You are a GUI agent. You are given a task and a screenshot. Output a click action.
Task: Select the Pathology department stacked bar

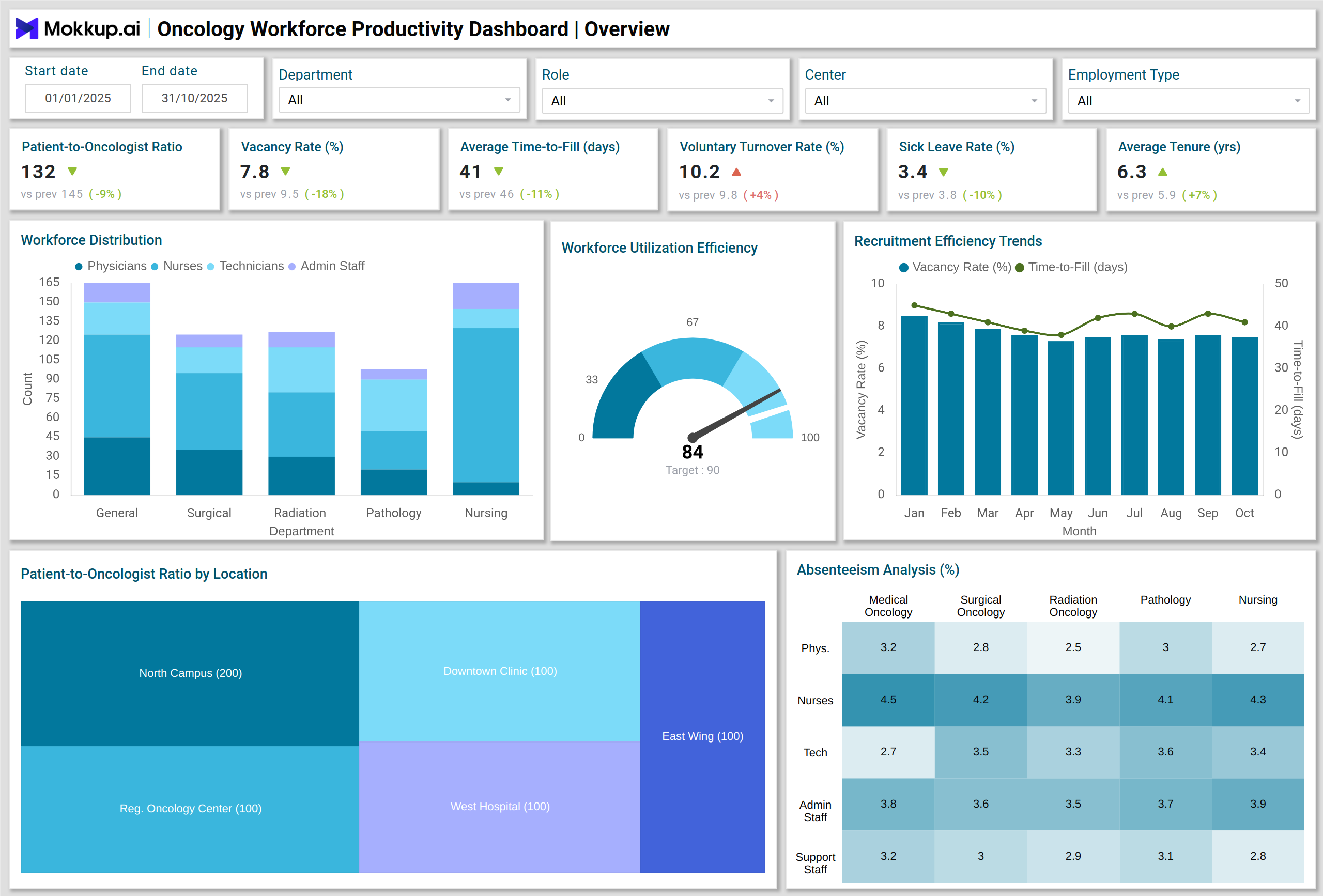[x=393, y=432]
